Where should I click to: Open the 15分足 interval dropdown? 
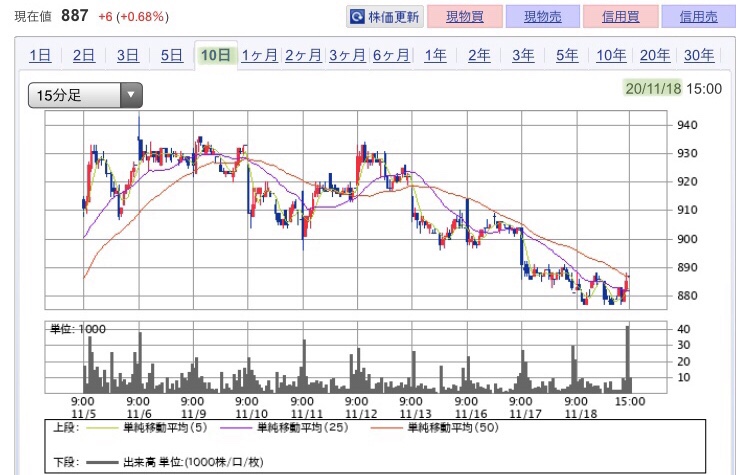[85, 95]
